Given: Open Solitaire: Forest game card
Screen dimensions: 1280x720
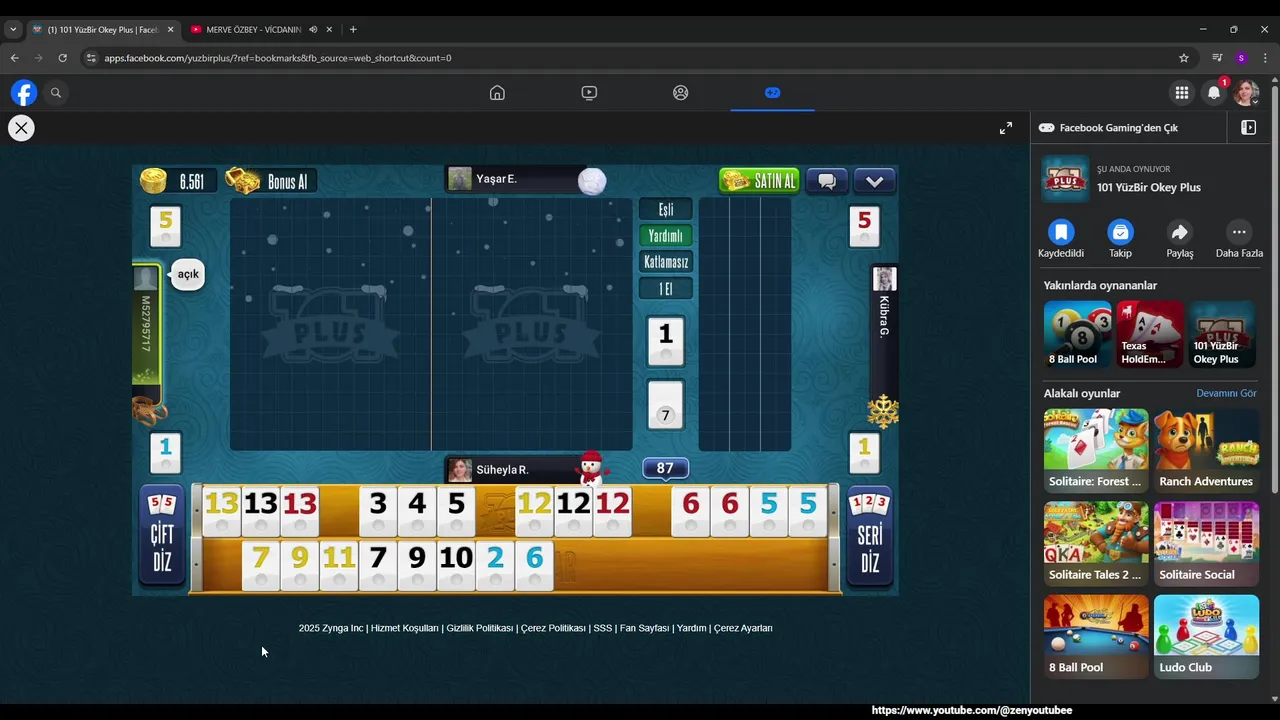Looking at the screenshot, I should point(1096,450).
